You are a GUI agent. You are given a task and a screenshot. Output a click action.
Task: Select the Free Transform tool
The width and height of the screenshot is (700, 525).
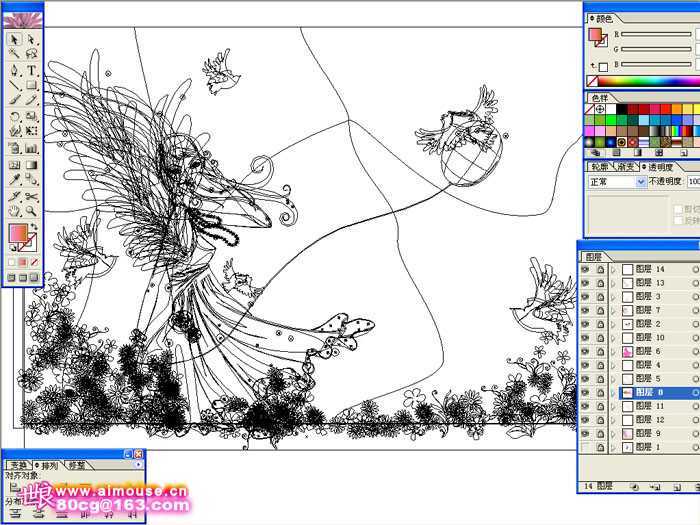tap(31, 131)
